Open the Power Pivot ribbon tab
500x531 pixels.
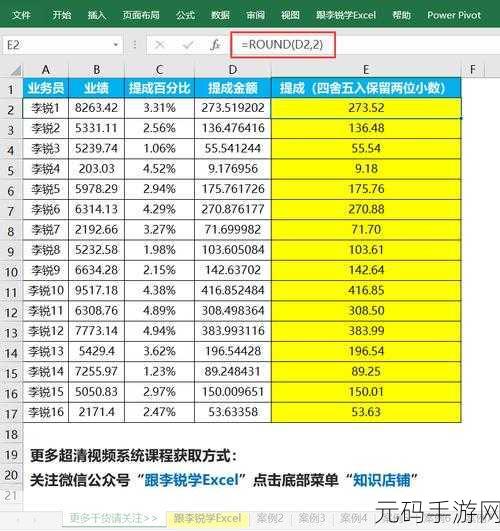point(454,15)
